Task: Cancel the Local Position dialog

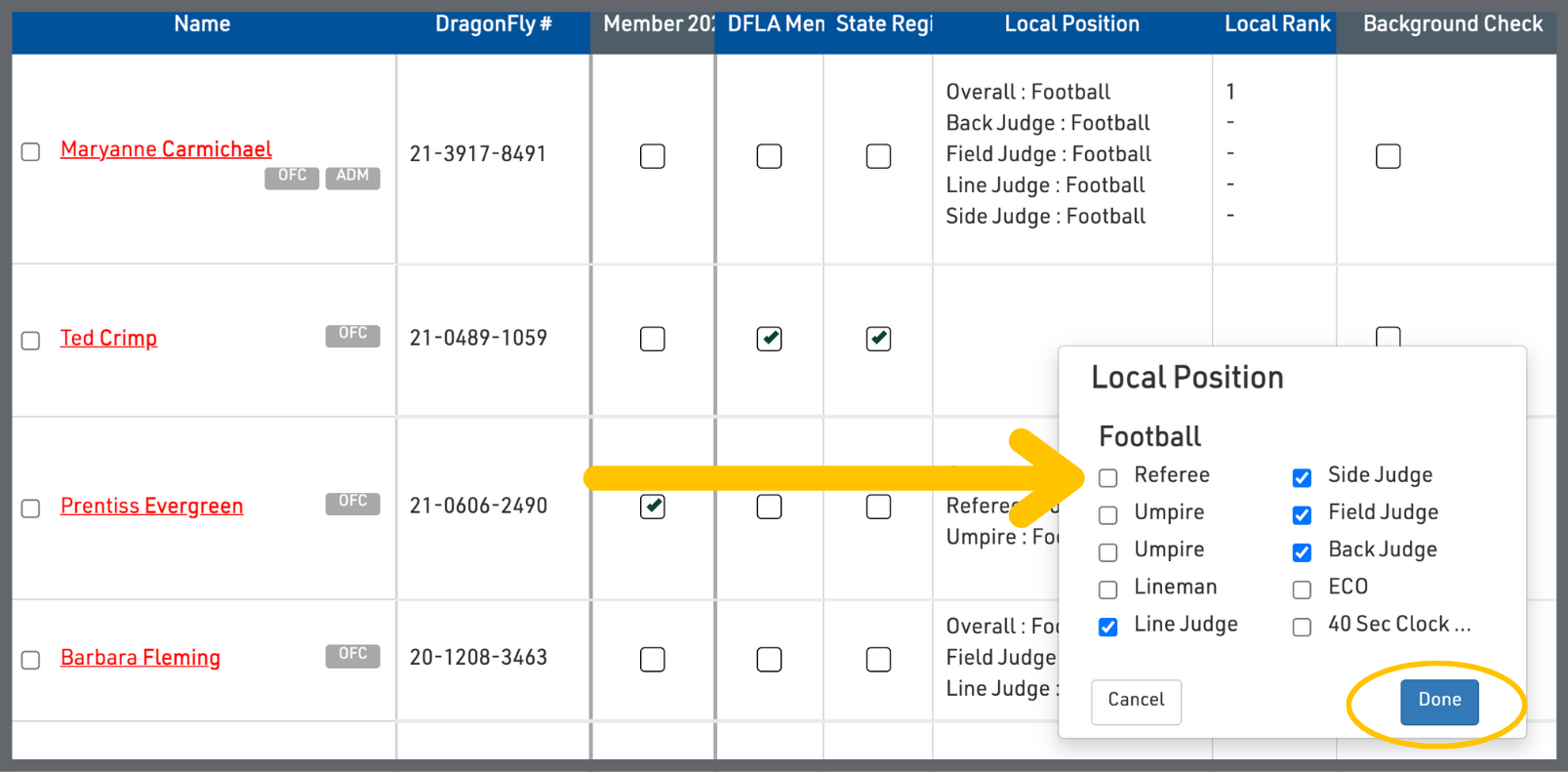Action: 1136,701
